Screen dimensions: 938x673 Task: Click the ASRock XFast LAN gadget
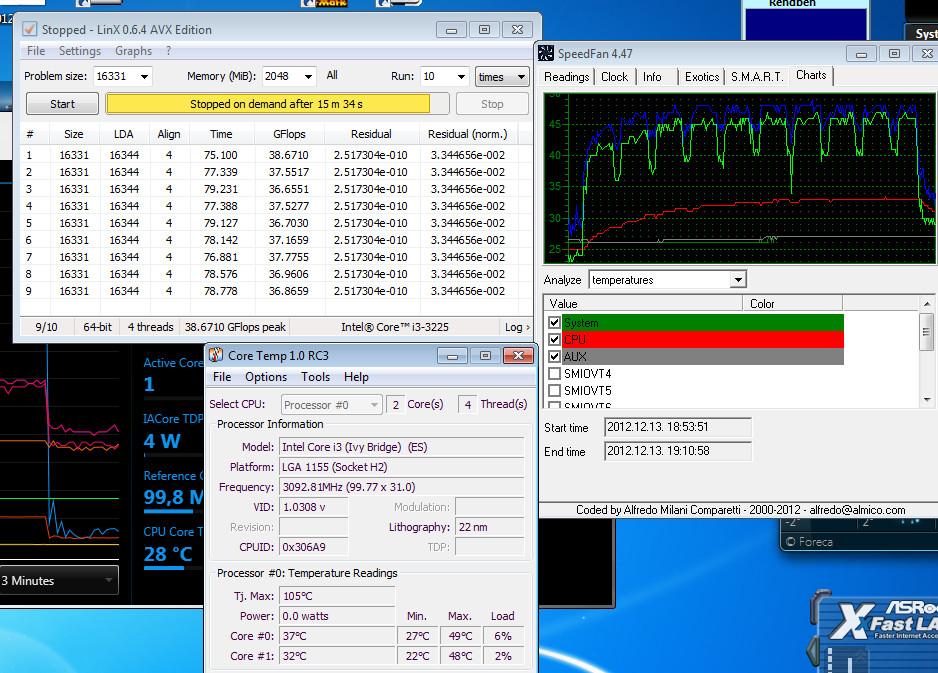[876, 630]
